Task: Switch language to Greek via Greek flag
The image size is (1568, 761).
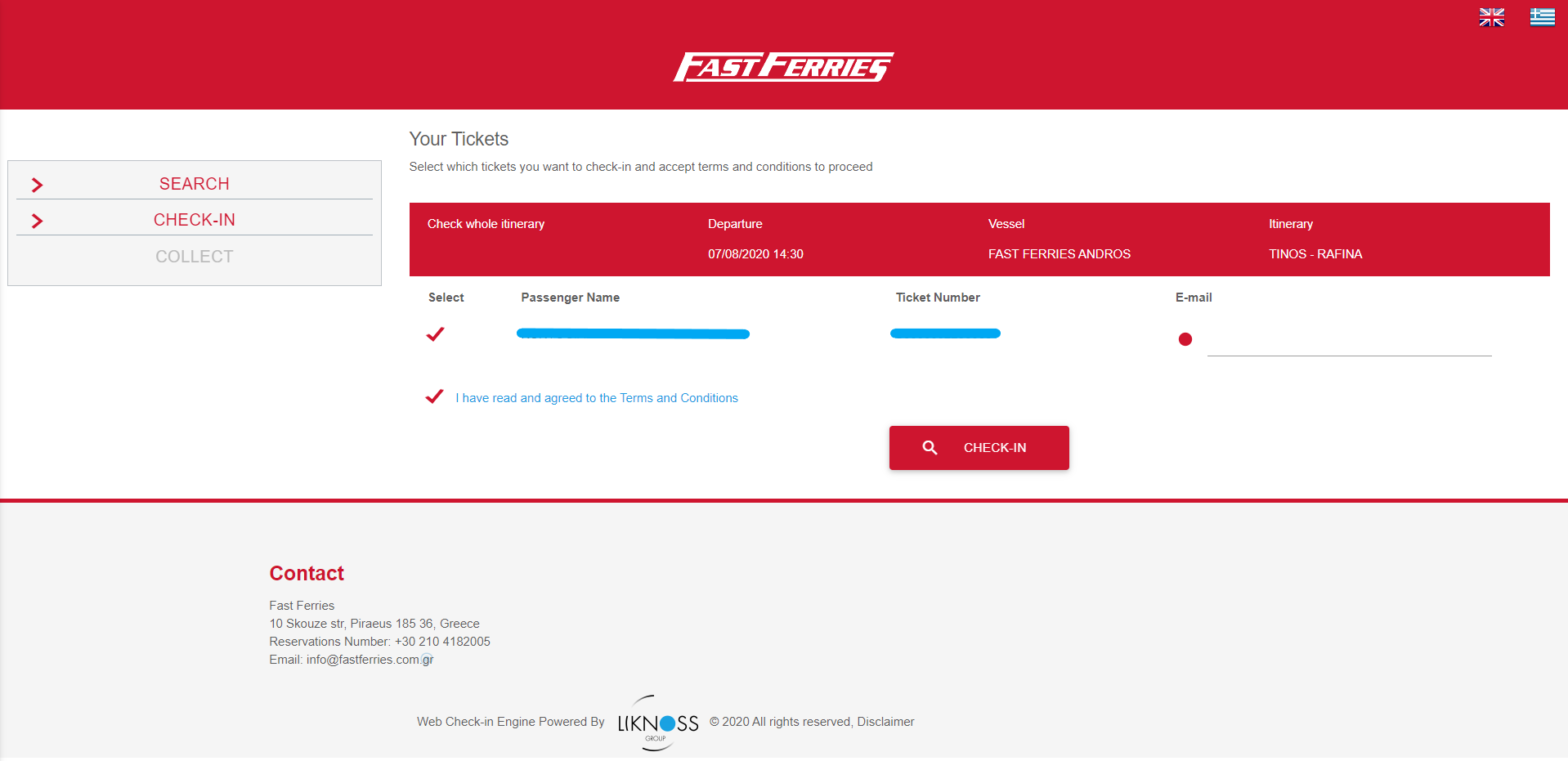Action: (x=1541, y=17)
